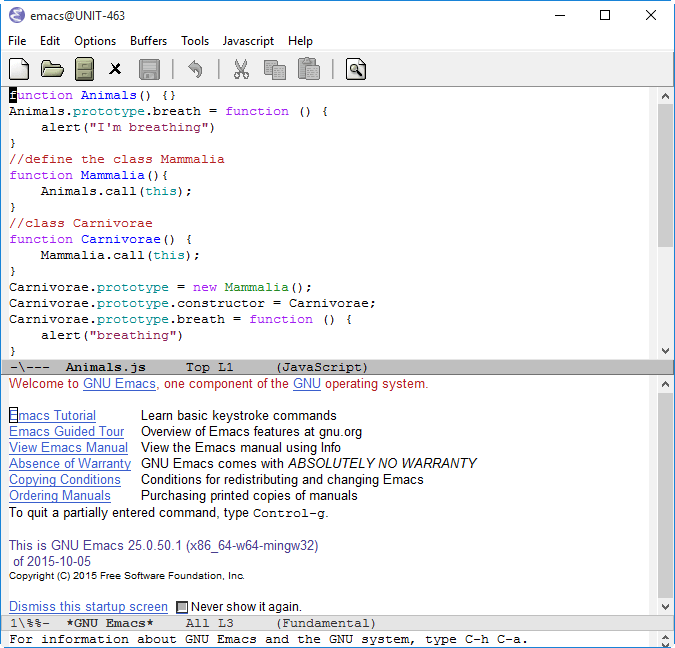Click 'Top L1' position in mode line

pyautogui.click(x=210, y=367)
